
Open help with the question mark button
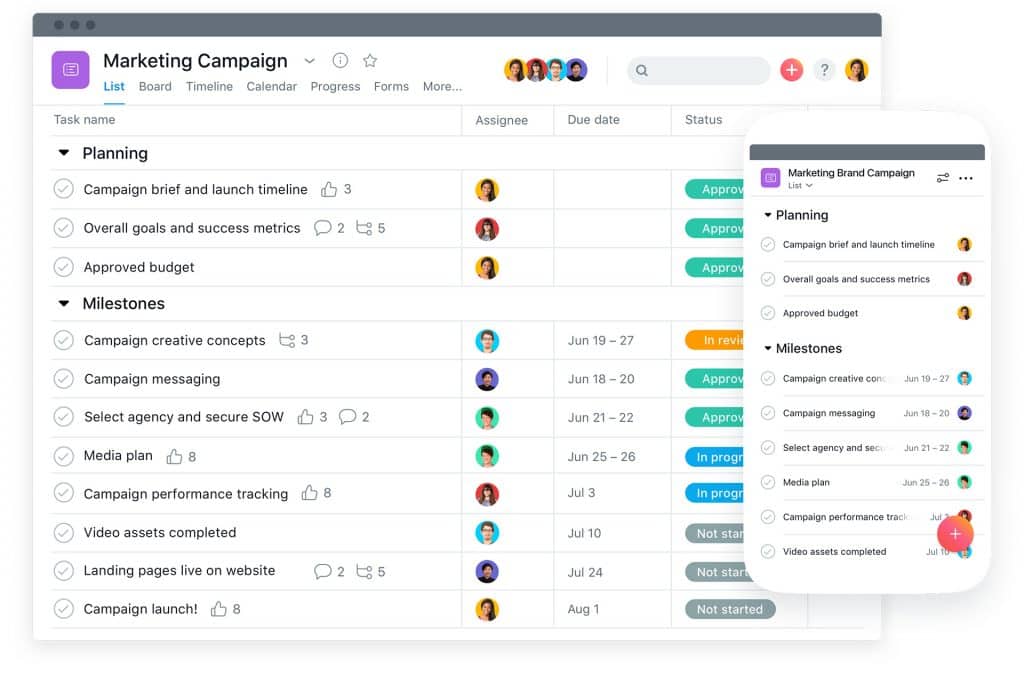(824, 70)
